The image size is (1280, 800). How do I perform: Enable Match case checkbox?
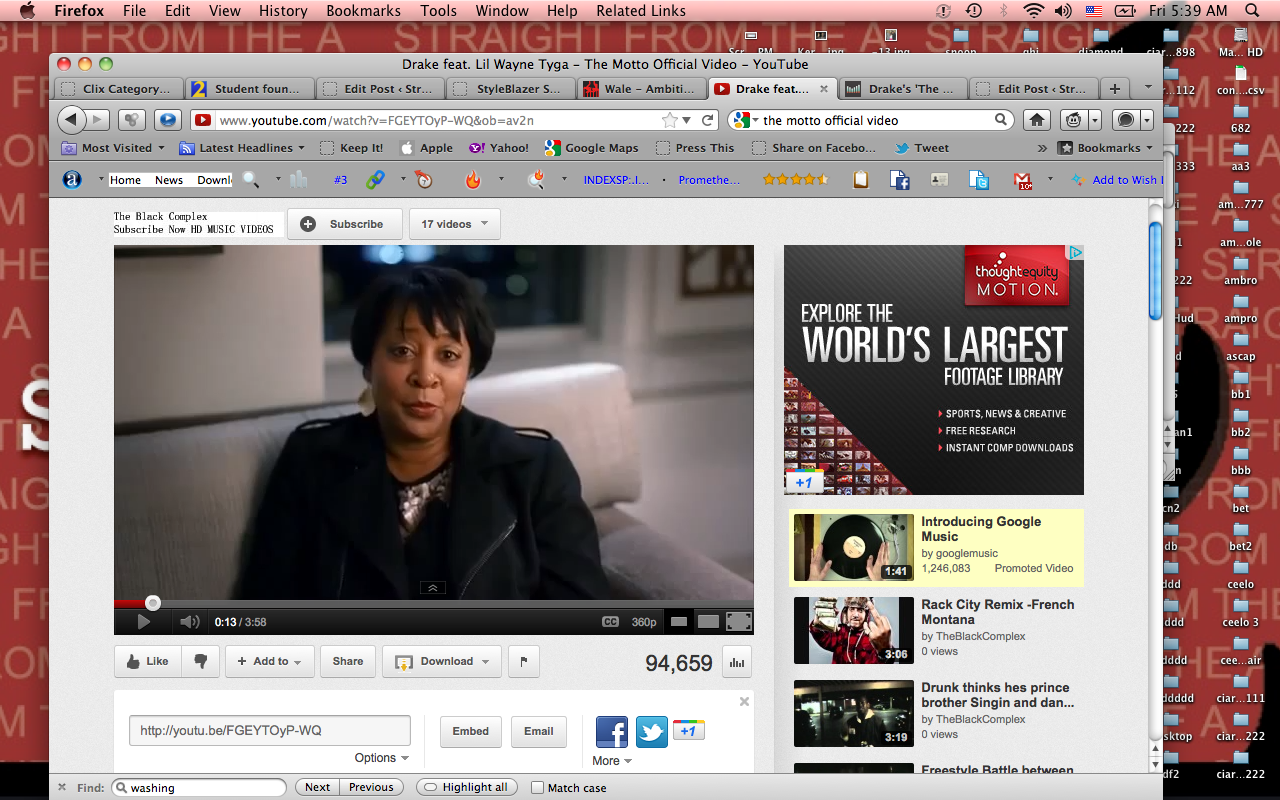tap(537, 788)
